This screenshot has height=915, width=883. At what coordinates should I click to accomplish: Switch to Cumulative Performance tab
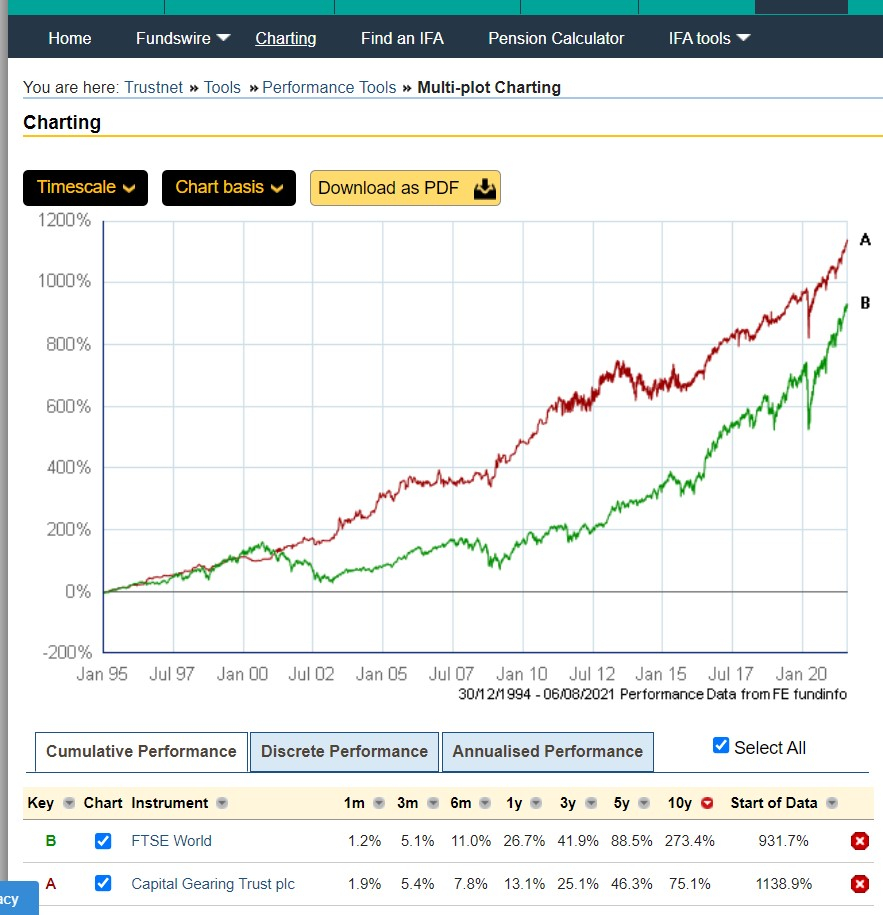tap(141, 752)
